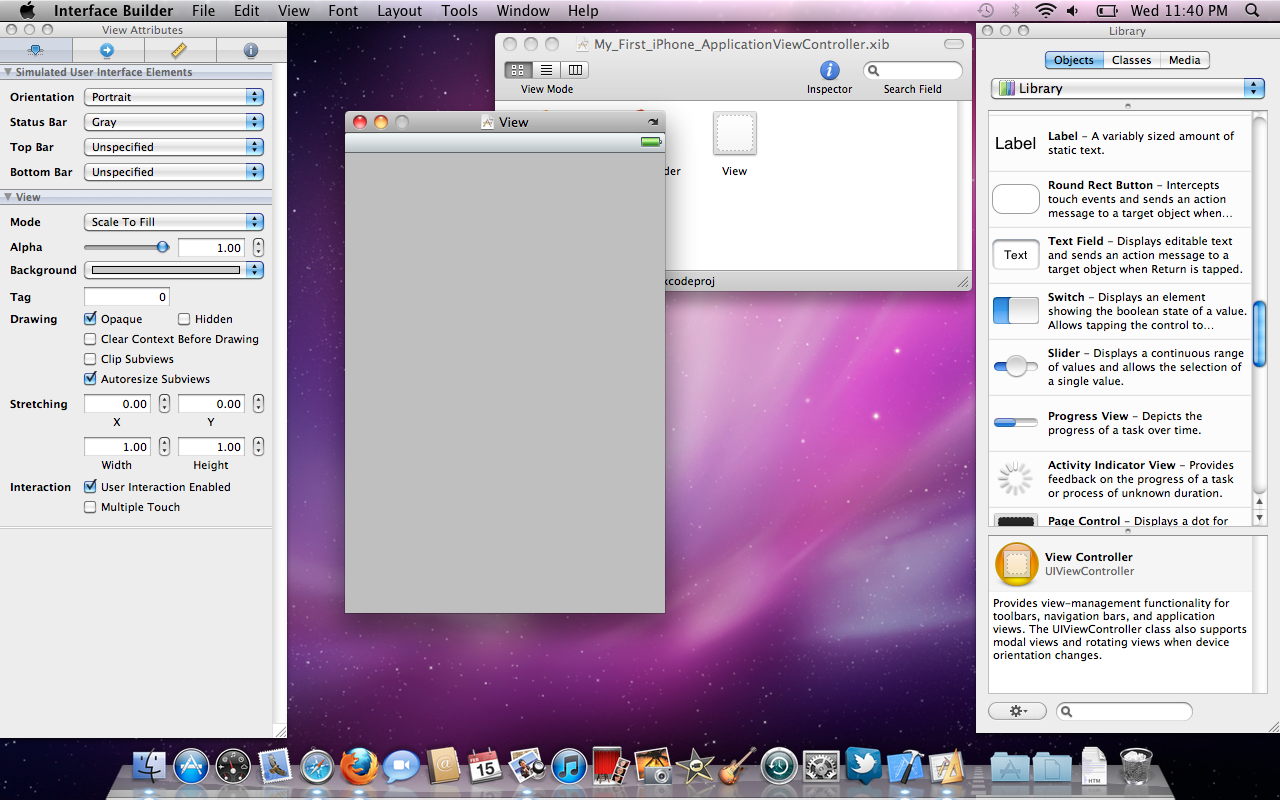1280x800 pixels.
Task: Click the Stretching Width input field
Action: (117, 447)
